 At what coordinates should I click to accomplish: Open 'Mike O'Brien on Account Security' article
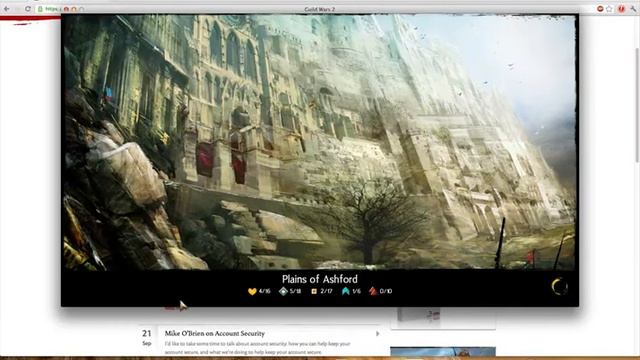click(x=215, y=333)
